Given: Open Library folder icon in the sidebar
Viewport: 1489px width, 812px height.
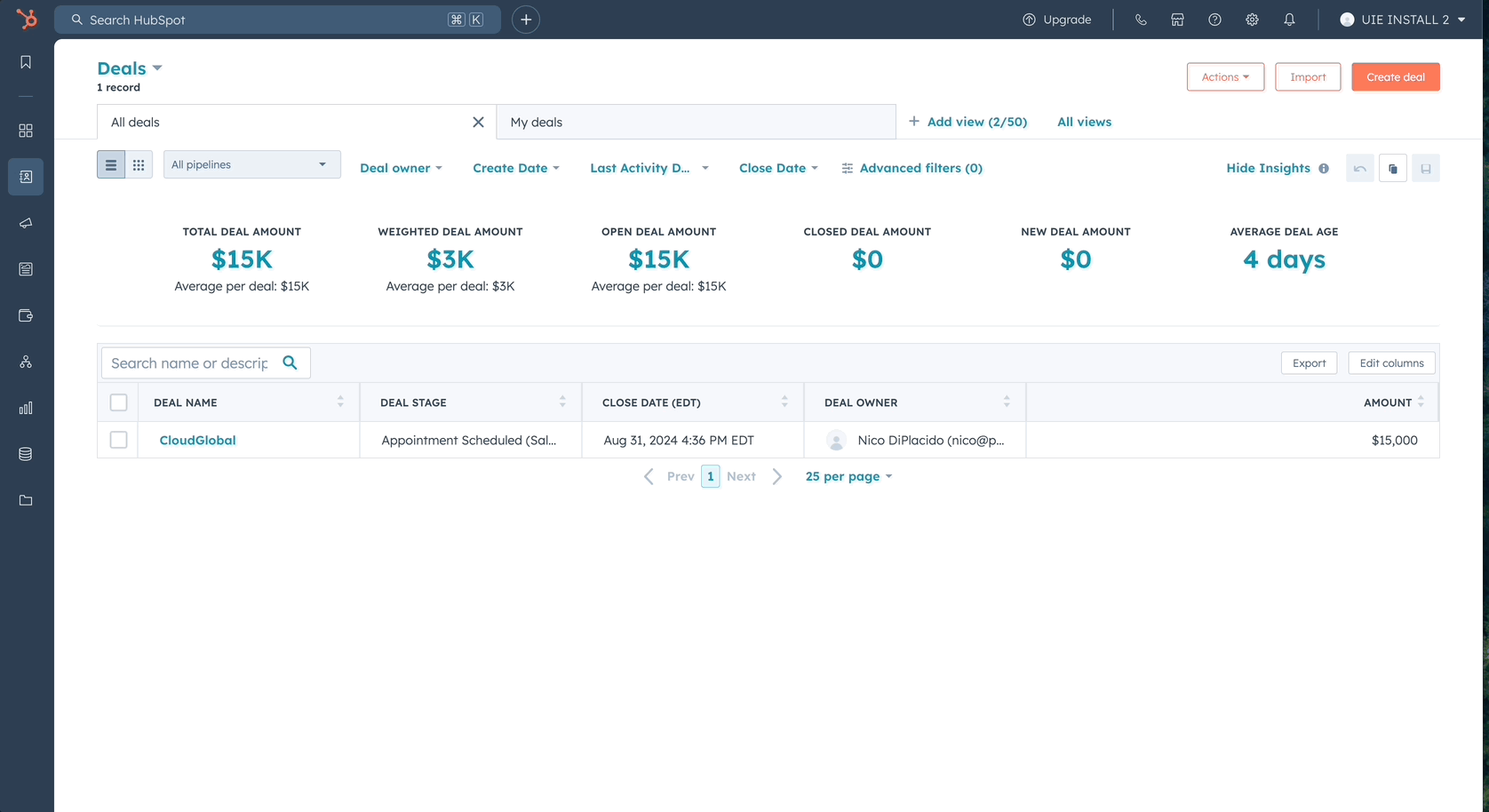Looking at the screenshot, I should tap(26, 500).
